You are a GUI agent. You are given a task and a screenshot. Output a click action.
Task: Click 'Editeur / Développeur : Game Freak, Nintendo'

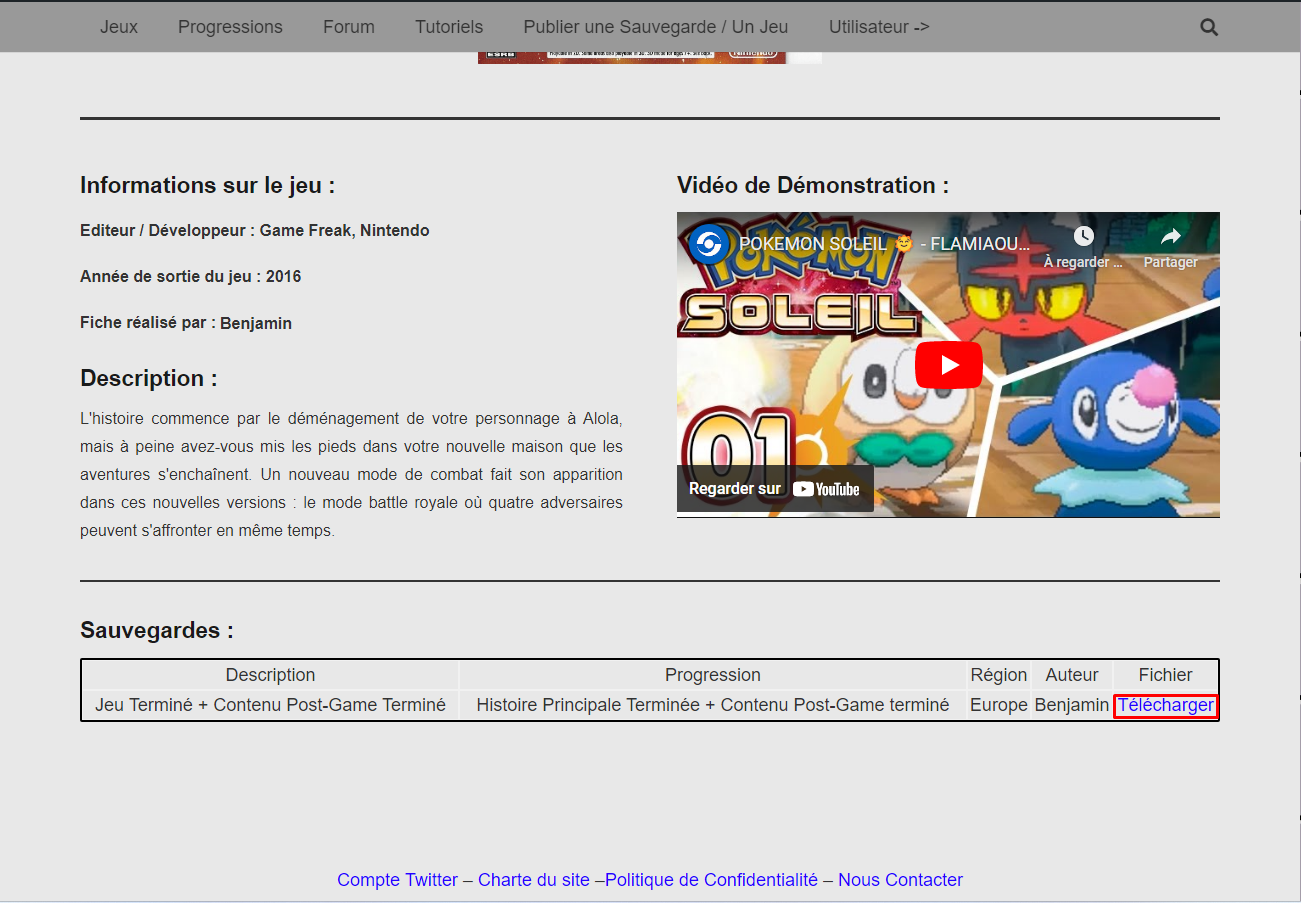(255, 230)
